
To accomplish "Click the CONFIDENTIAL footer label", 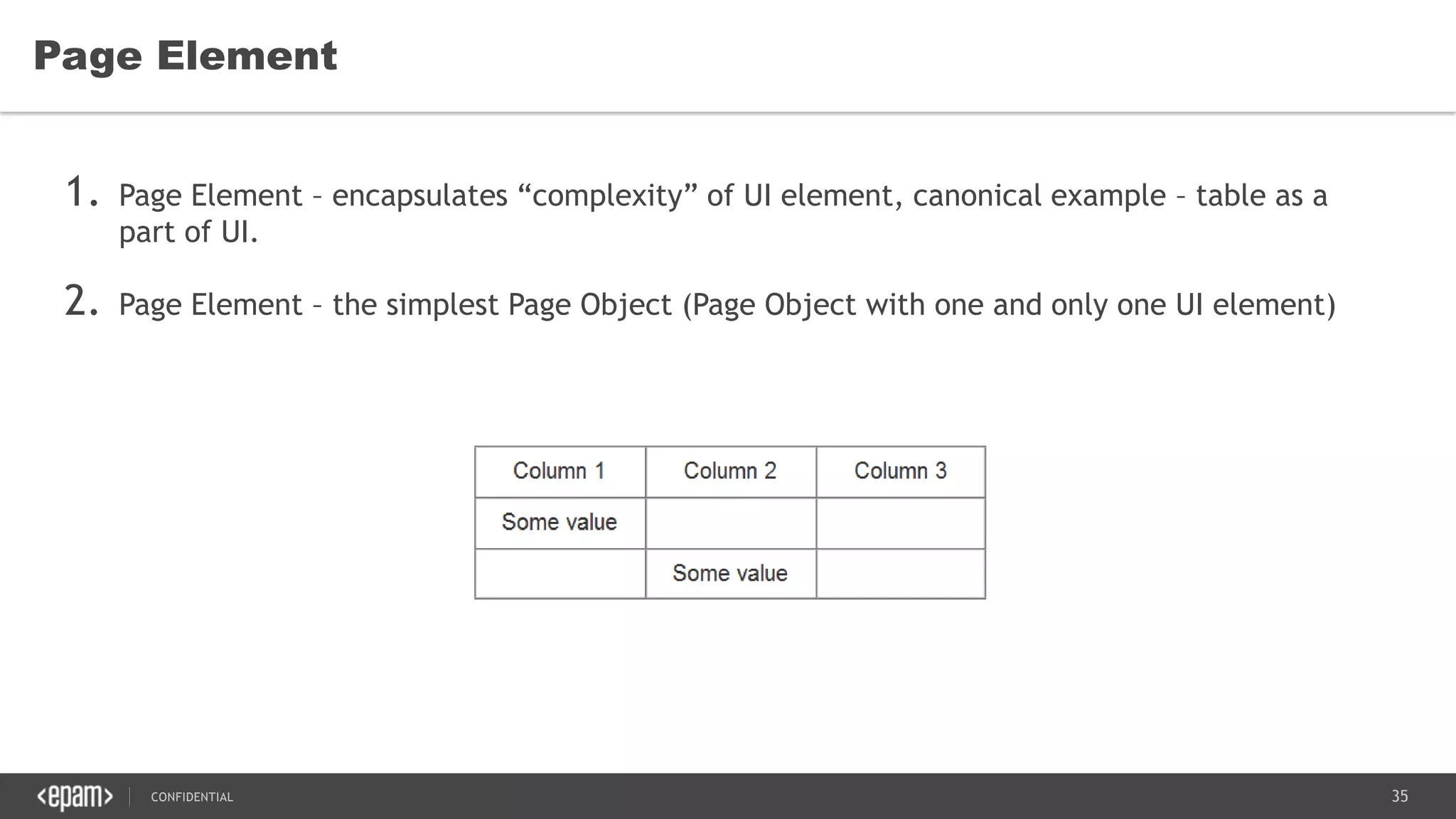I will pos(192,797).
